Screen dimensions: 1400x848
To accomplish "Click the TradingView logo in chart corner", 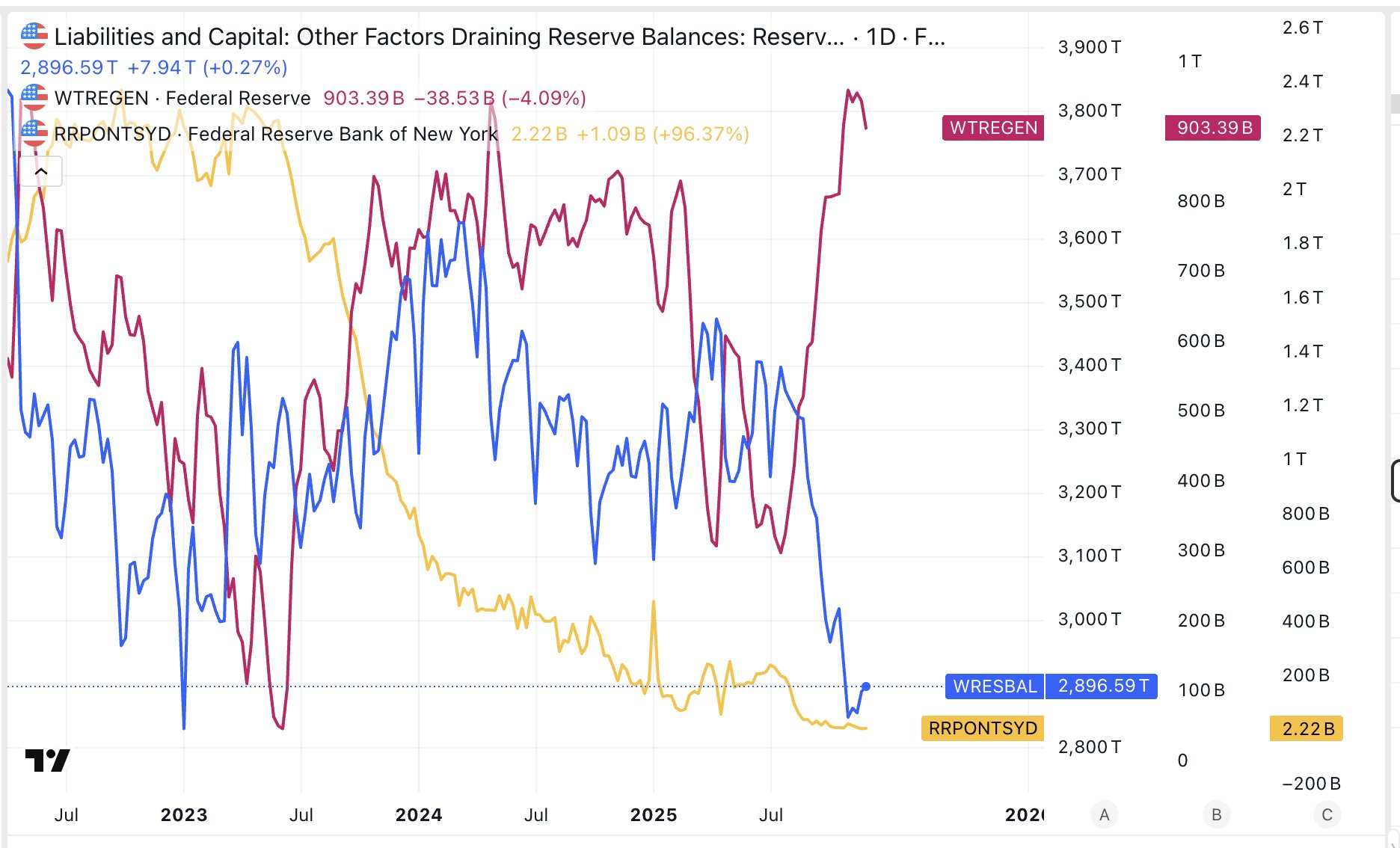I will click(x=47, y=761).
